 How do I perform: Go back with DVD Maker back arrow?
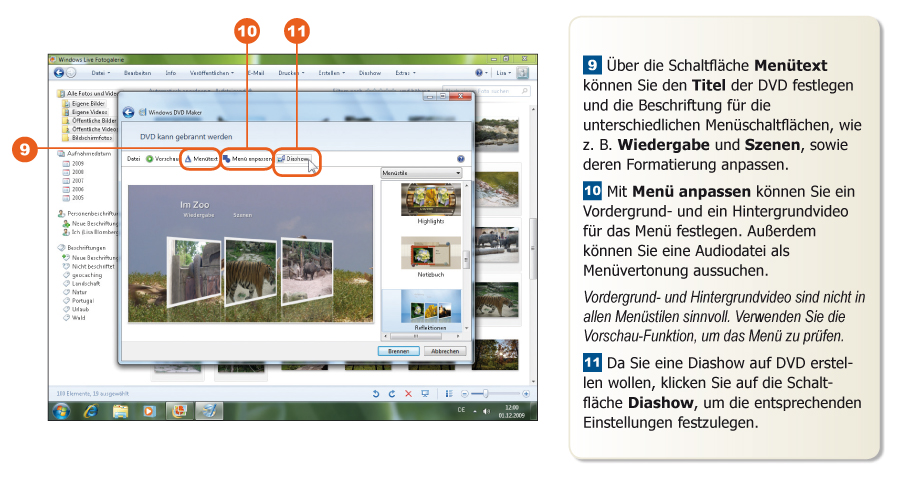[128, 113]
